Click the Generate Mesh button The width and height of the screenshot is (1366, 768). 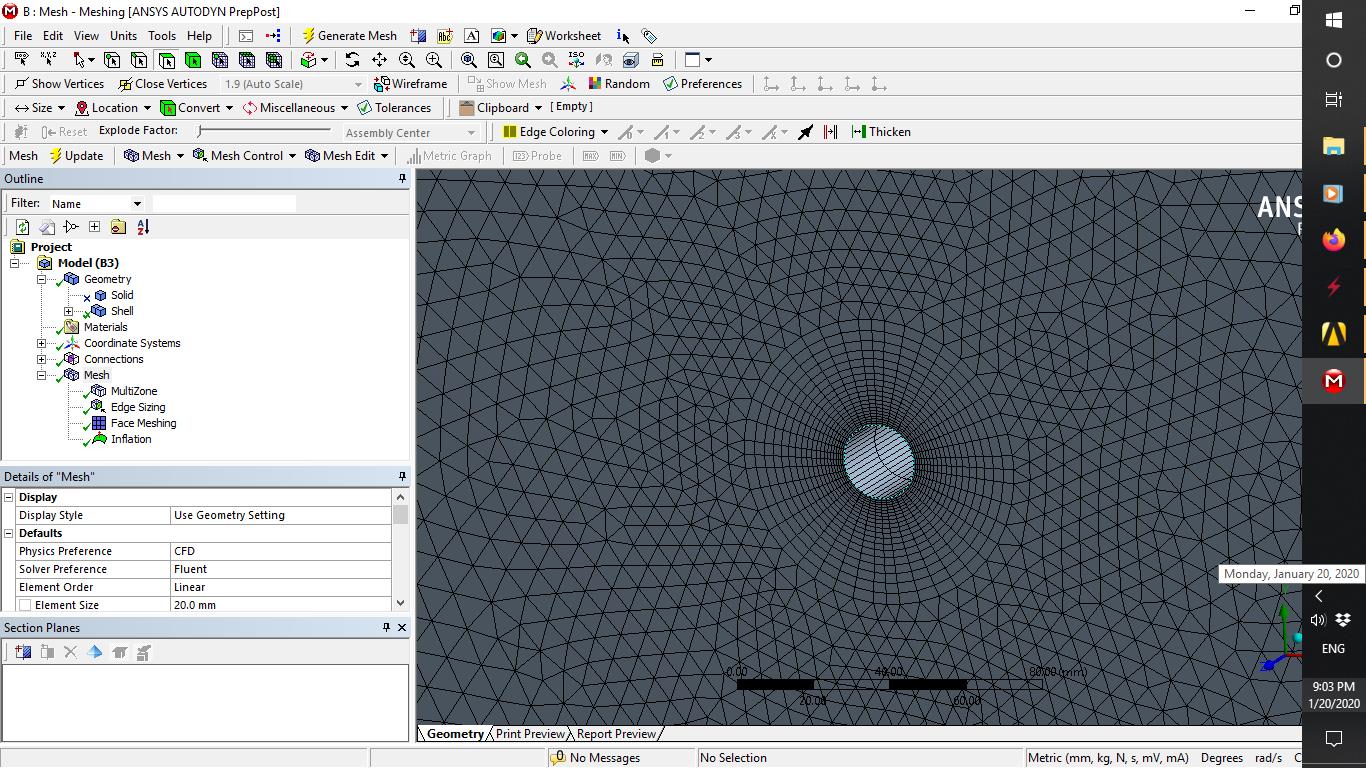pos(349,36)
